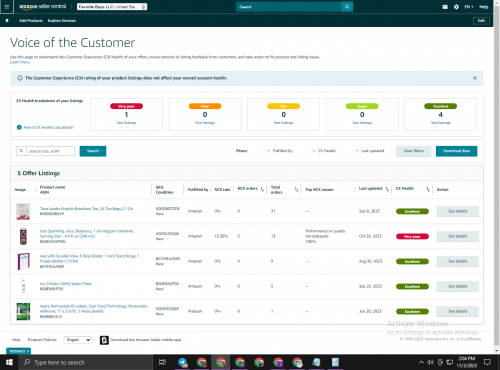
Task: See details for English Breakfast Tea row
Action: 458,211
